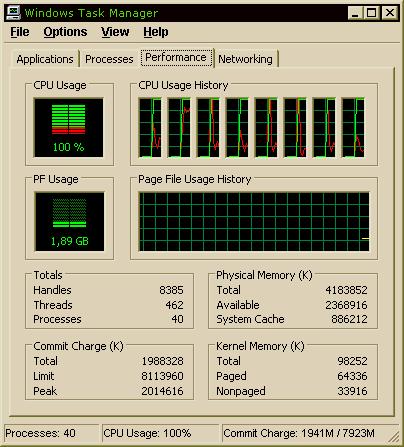Click the Page File Usage History graph
Image resolution: width=404 pixels, height=447 pixels.
tap(254, 222)
